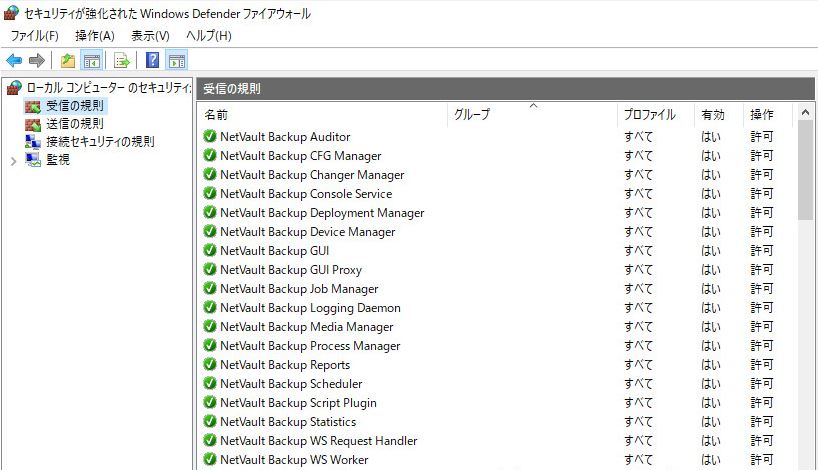The image size is (818, 470).
Task: Select the NetVault Backup WS Request Handler rule
Action: [x=319, y=441]
